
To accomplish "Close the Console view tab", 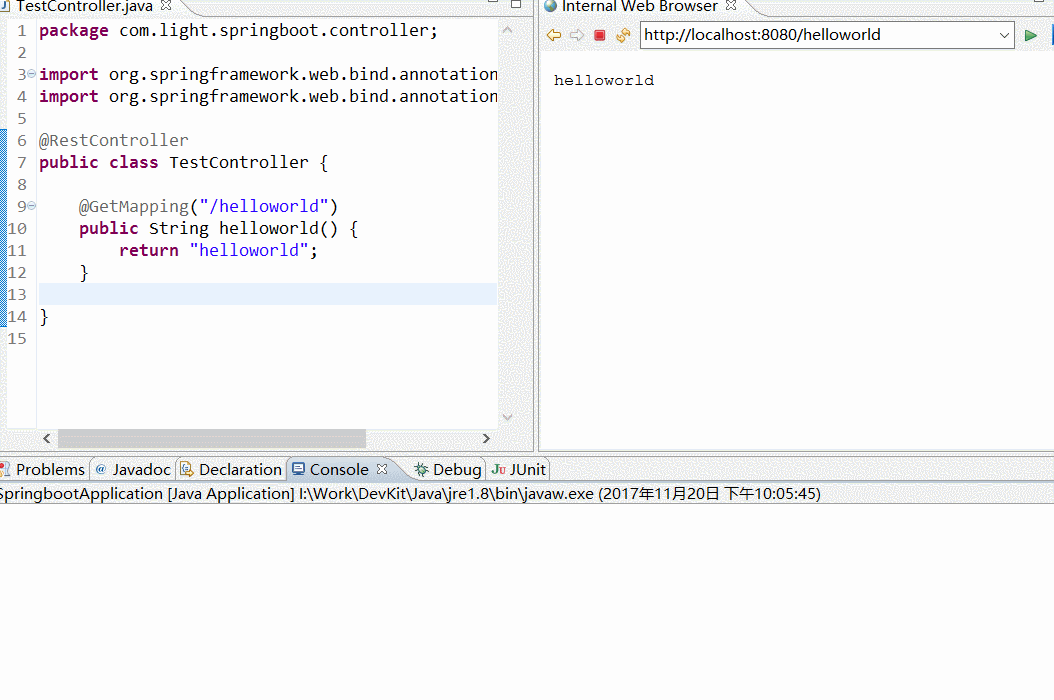I will (x=382, y=468).
